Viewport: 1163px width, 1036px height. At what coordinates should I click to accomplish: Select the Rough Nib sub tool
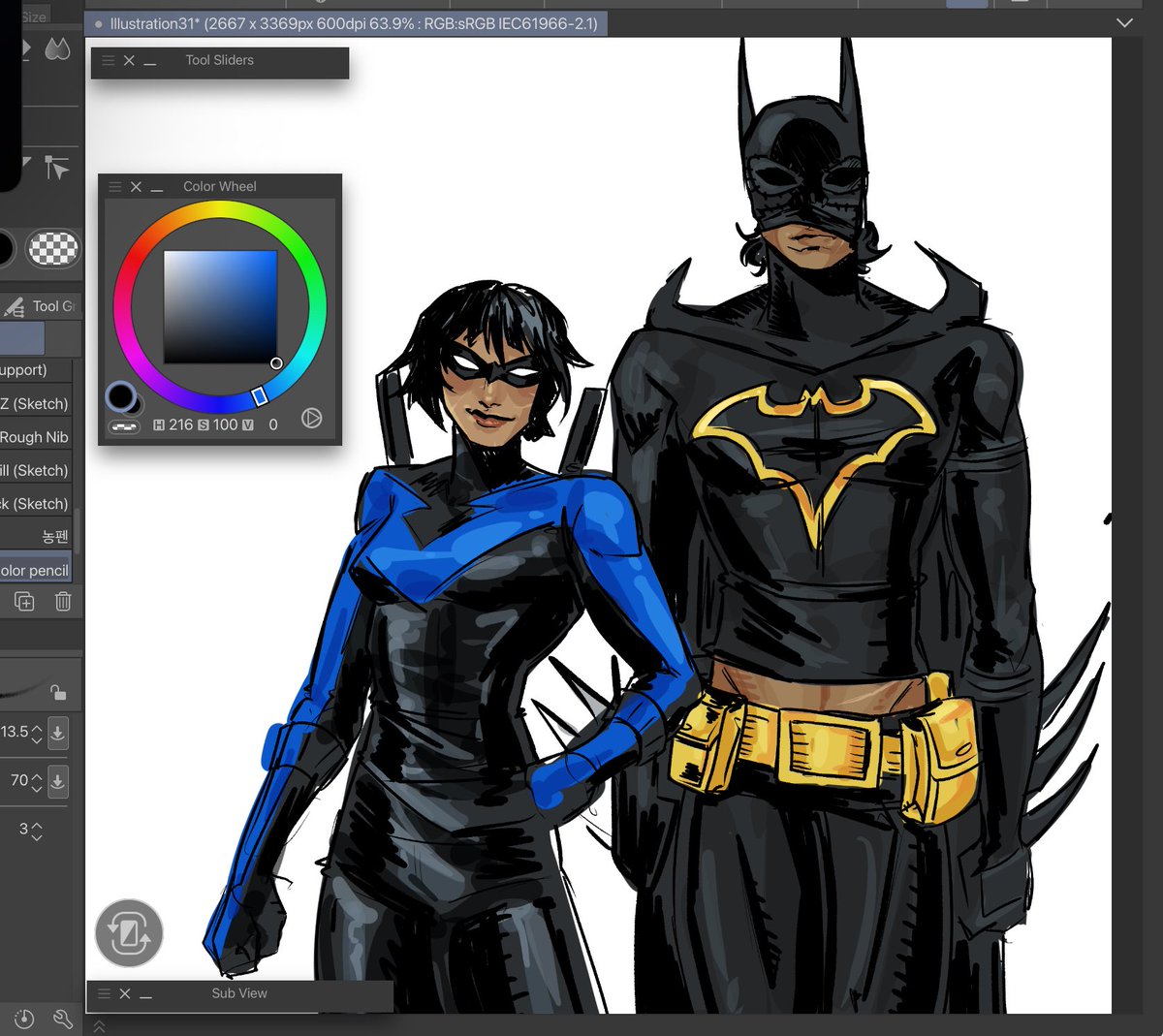pos(36,437)
